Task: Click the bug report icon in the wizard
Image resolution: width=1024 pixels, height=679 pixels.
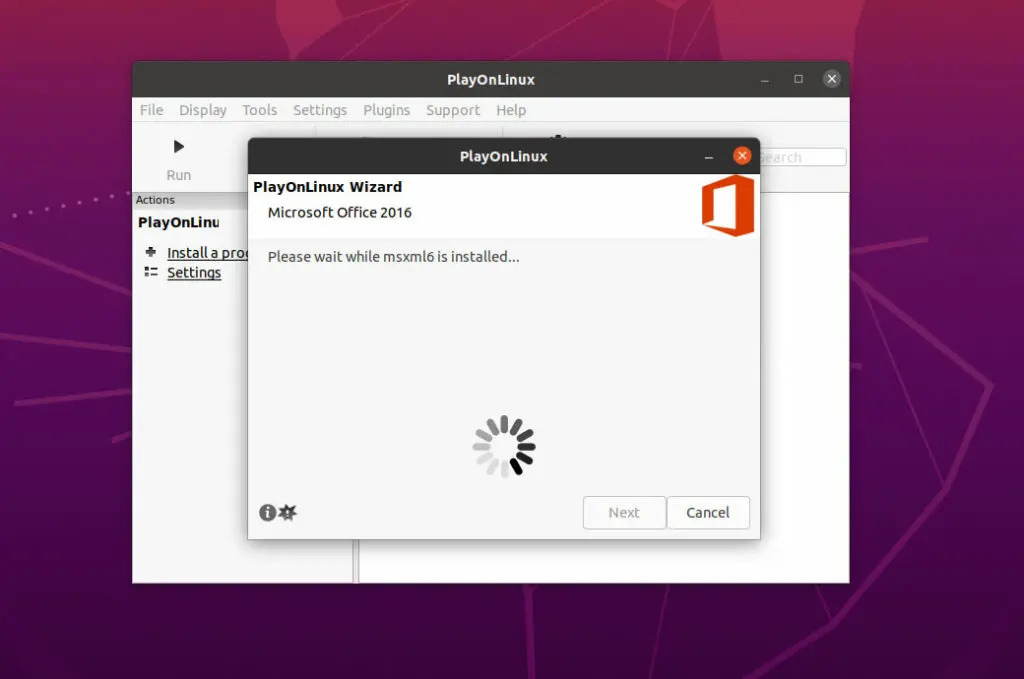Action: pos(286,512)
